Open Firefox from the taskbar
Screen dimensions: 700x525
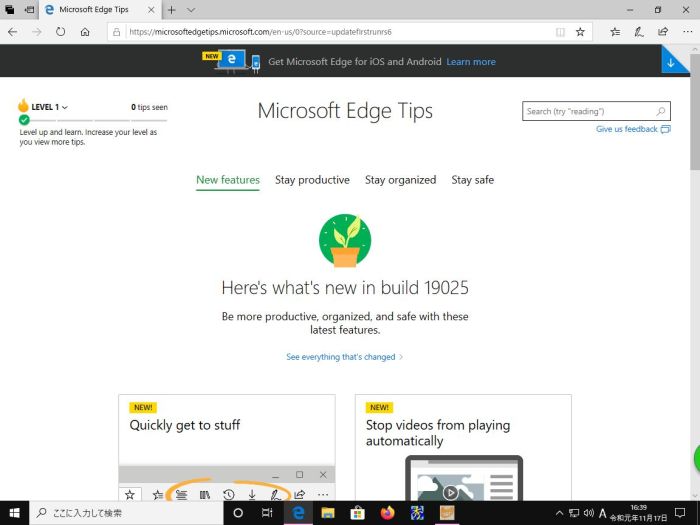click(x=388, y=513)
